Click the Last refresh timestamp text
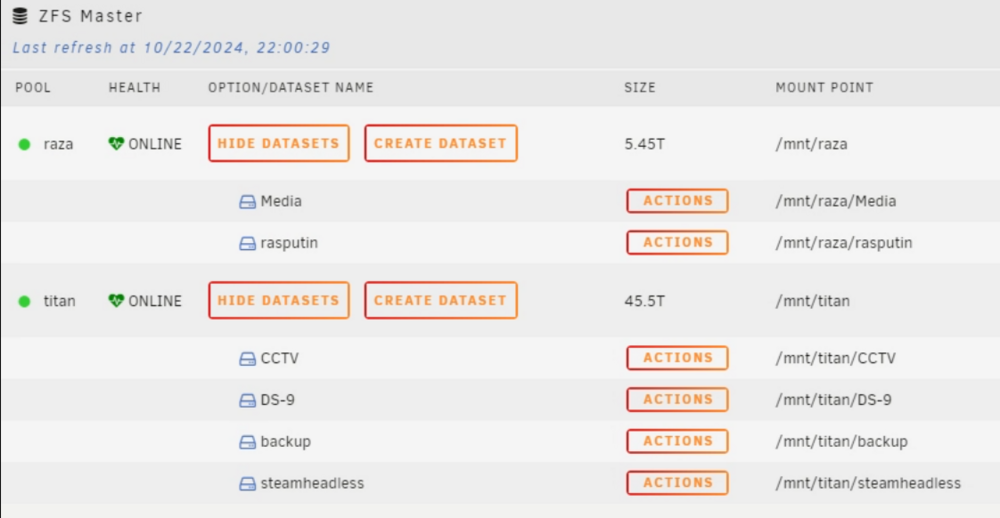Viewport: 1000px width, 518px height. coord(172,48)
